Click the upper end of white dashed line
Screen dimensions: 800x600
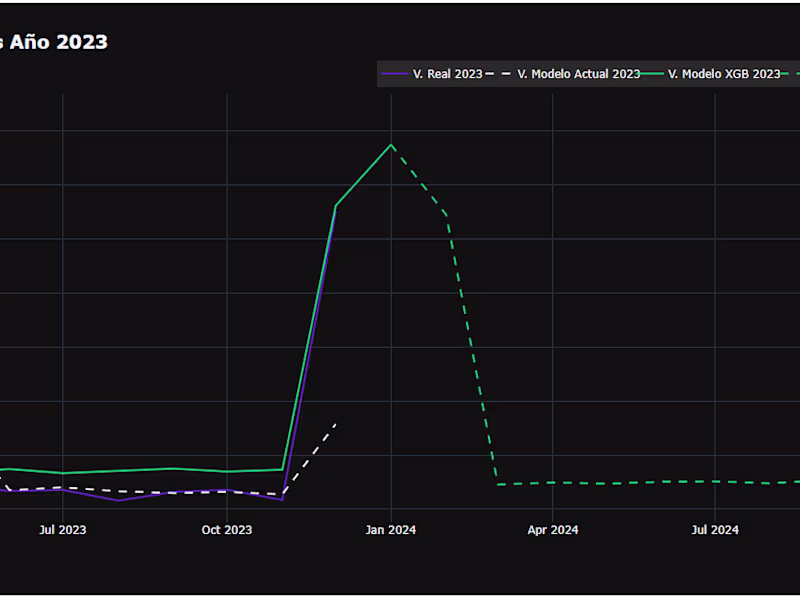pos(335,423)
